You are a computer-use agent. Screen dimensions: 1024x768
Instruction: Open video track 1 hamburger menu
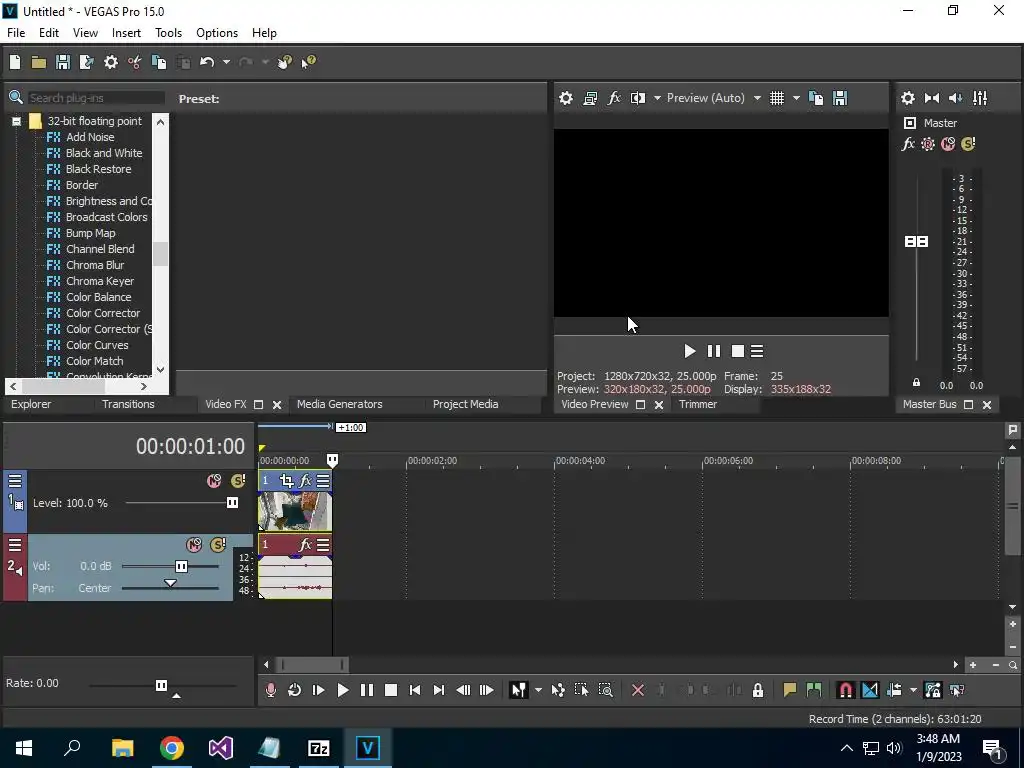tap(15, 481)
